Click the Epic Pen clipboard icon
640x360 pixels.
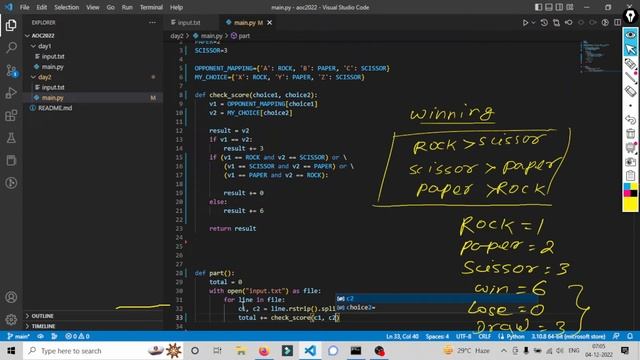[631, 176]
